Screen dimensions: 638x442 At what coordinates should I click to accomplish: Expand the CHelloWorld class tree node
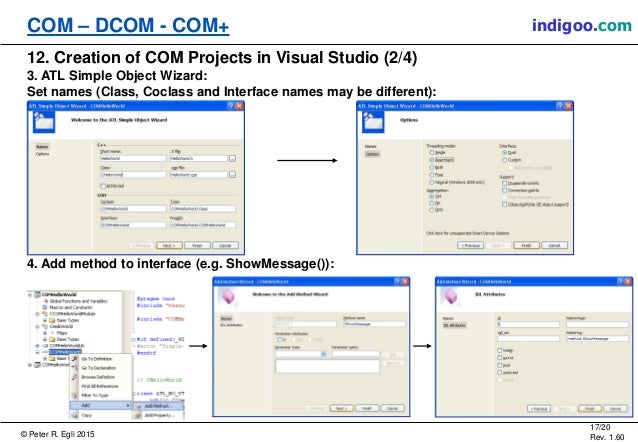pos(37,326)
